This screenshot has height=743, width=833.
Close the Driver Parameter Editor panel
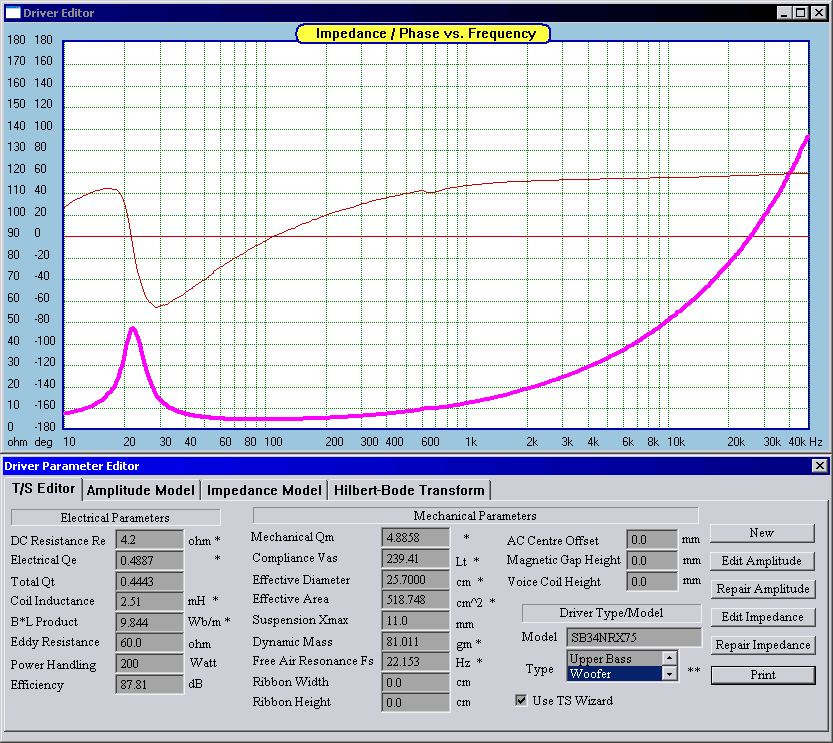coord(819,465)
